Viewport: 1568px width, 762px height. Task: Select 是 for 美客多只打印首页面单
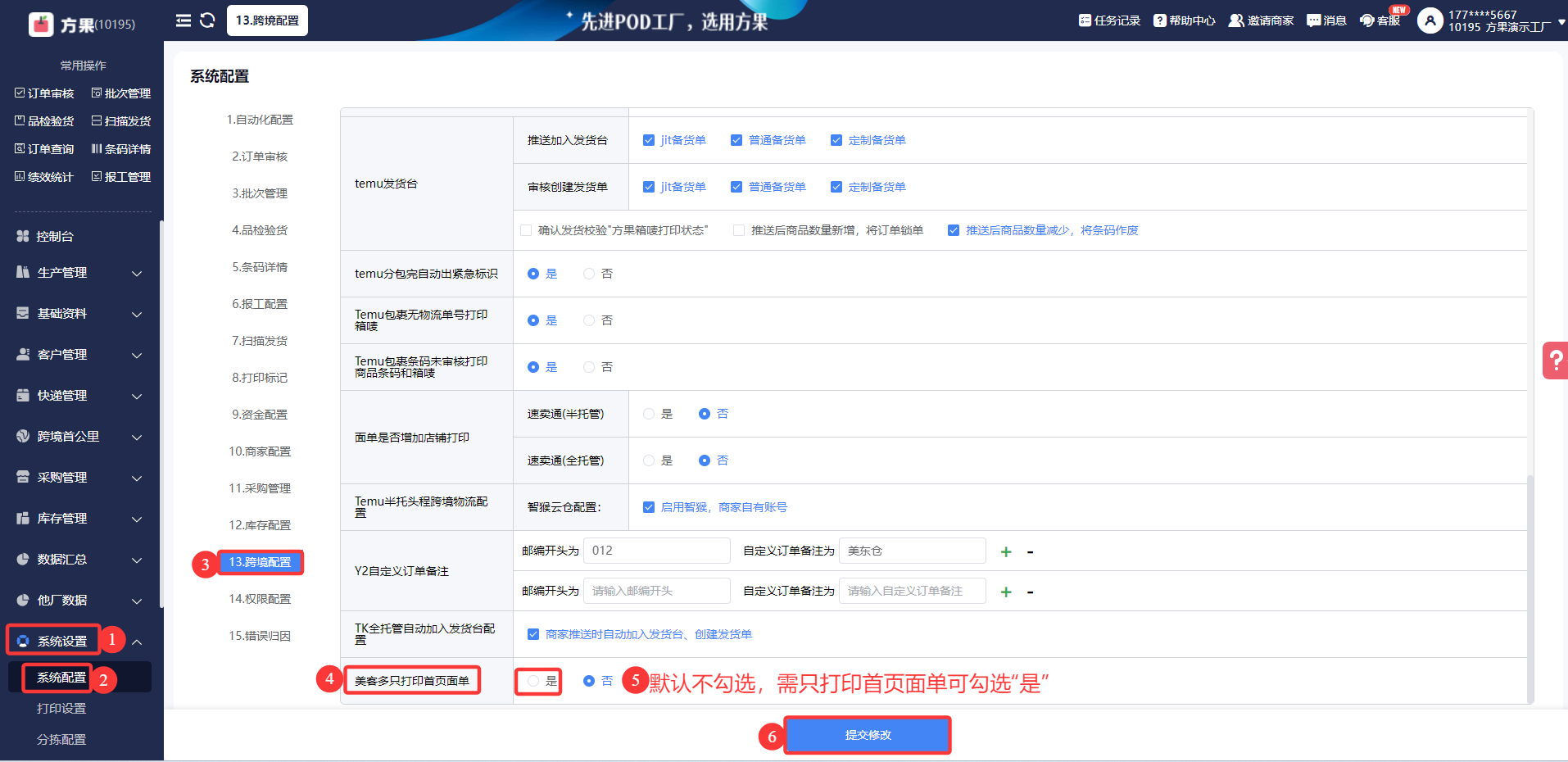pyautogui.click(x=534, y=681)
